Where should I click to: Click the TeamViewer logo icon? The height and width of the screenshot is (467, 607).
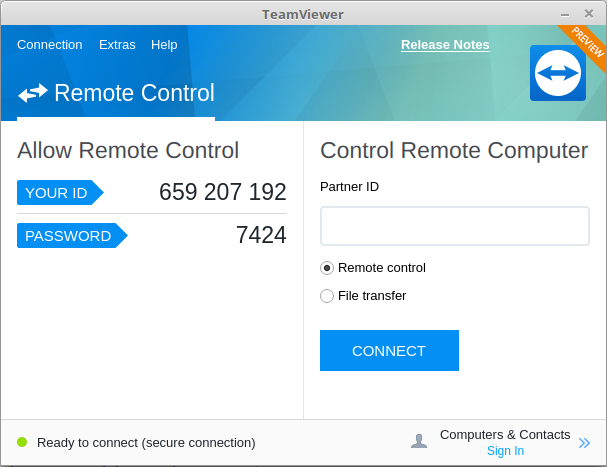tap(557, 73)
